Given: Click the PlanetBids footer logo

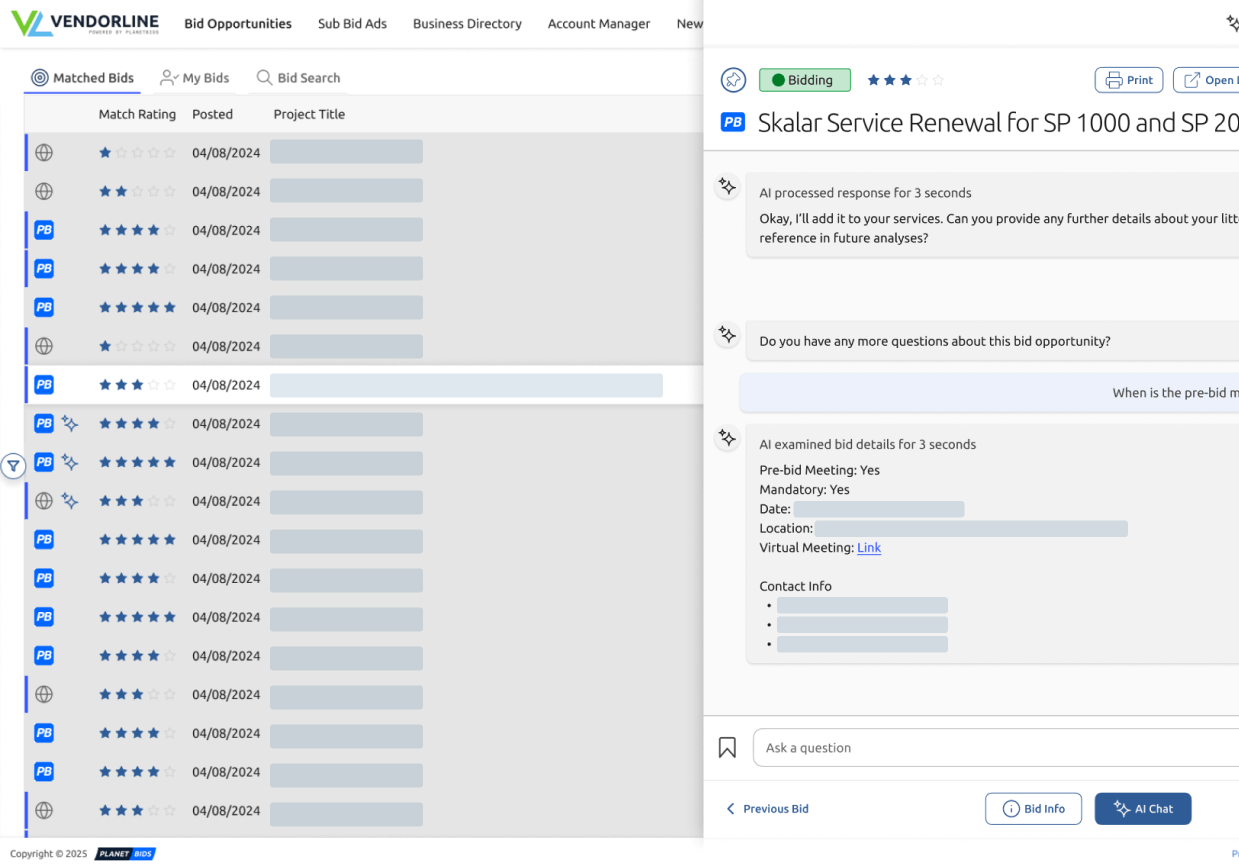Looking at the screenshot, I should point(125,854).
